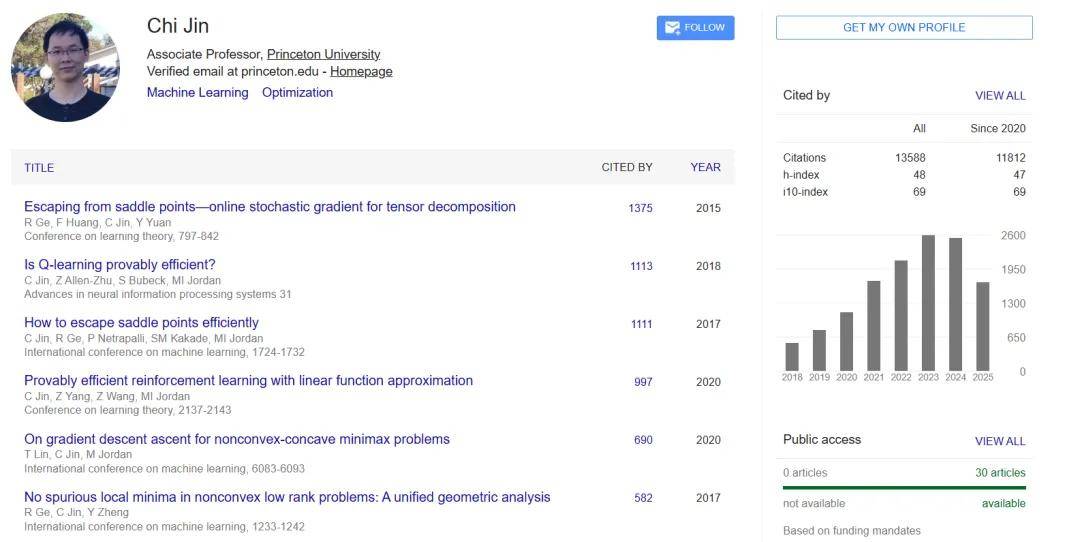Click the envelope Follow button

(x=695, y=28)
